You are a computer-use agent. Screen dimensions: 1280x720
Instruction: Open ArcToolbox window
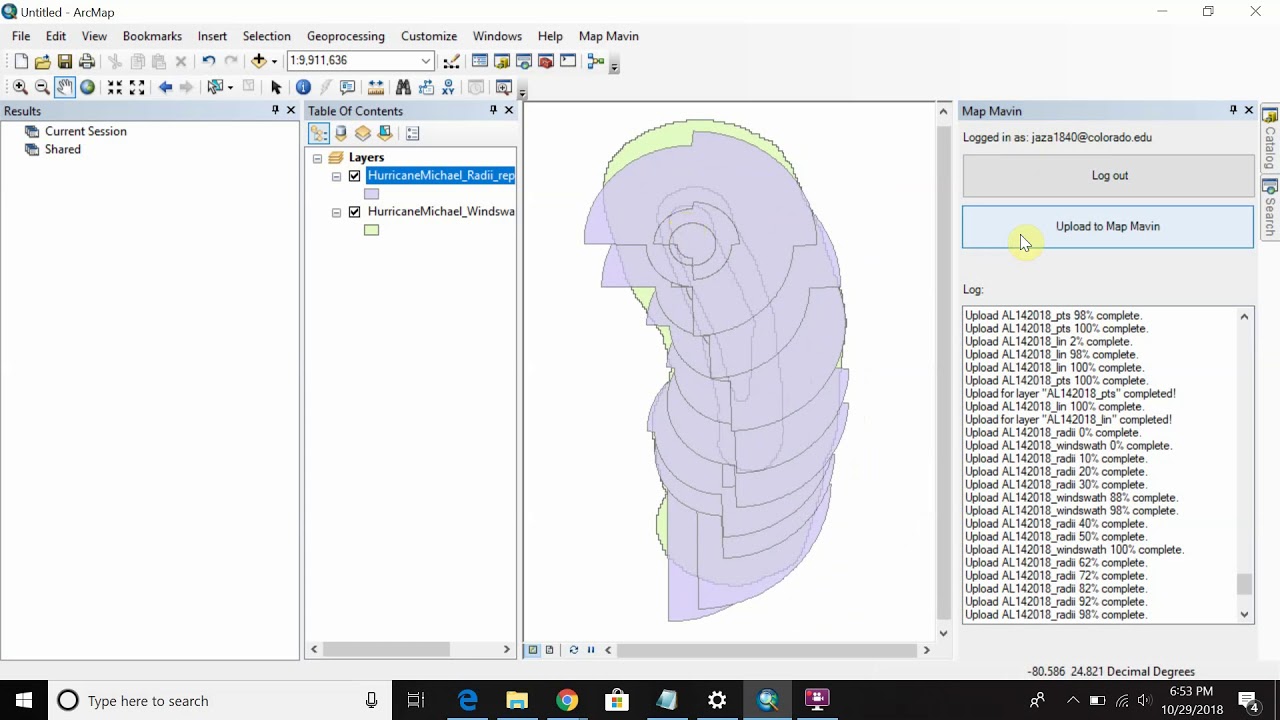[546, 61]
